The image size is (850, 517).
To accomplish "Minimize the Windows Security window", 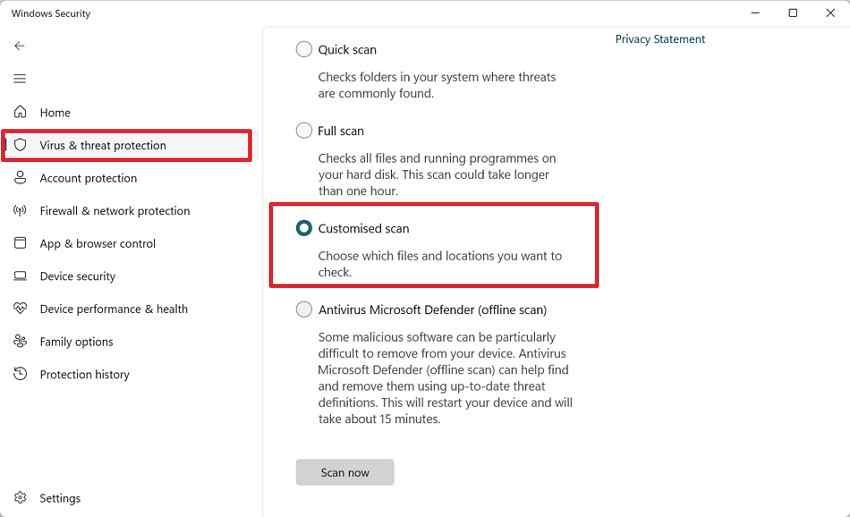I will [x=755, y=13].
